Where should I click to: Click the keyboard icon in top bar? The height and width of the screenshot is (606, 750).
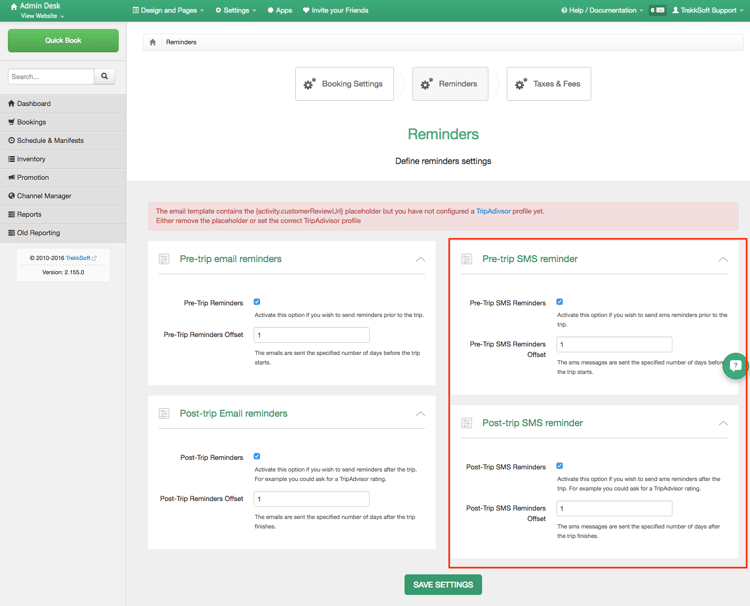coord(657,10)
